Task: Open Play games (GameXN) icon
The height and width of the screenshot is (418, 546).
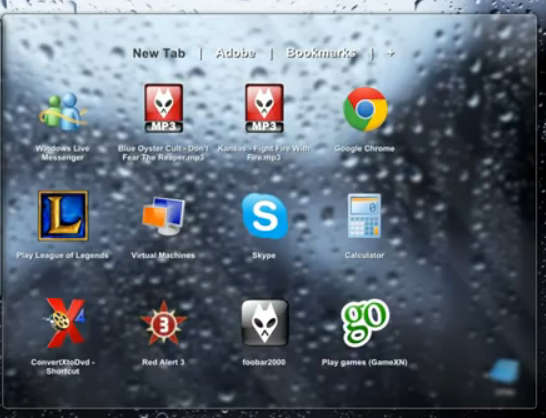Action: coord(365,323)
